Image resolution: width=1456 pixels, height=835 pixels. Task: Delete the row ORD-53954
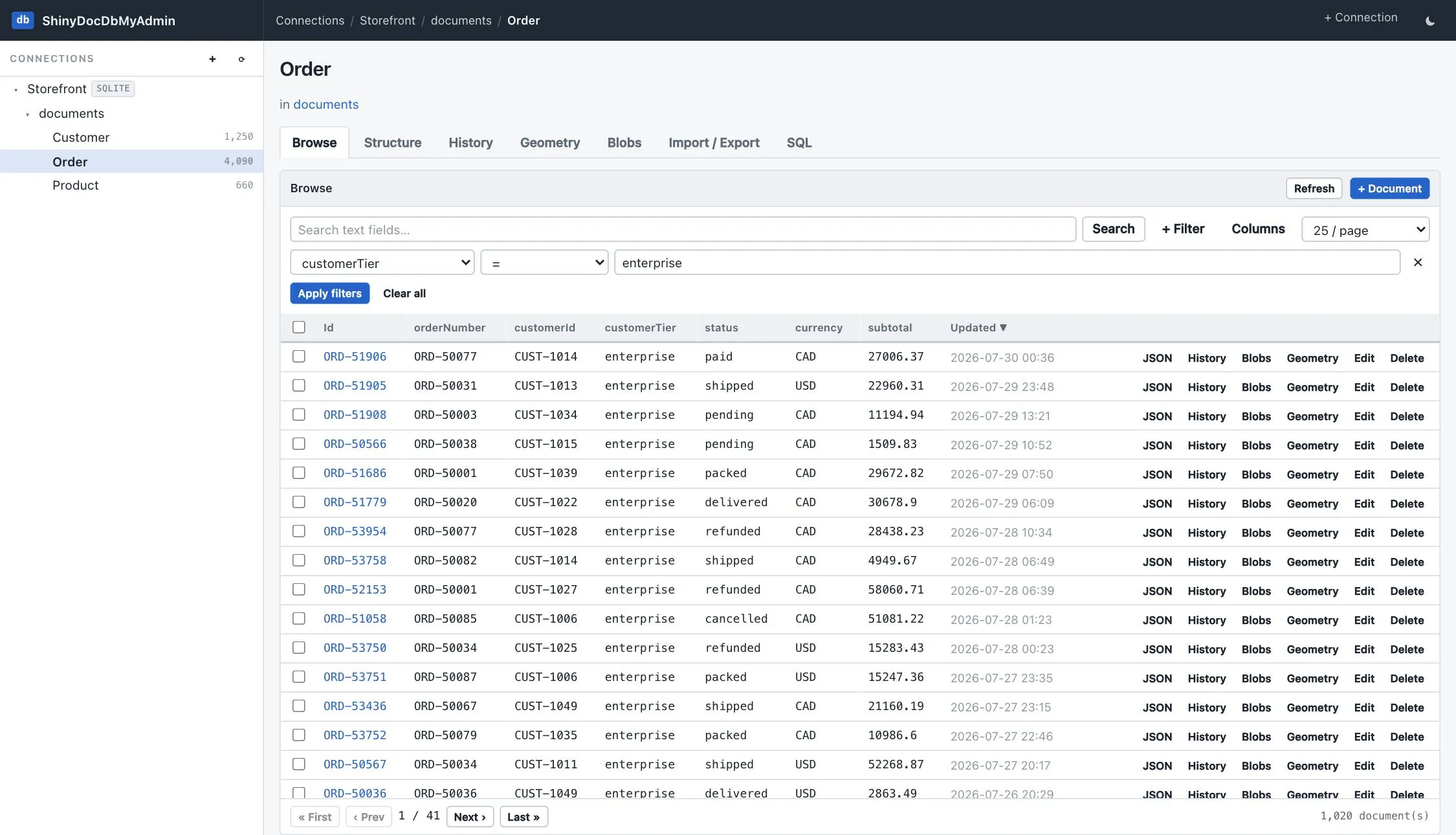[x=1407, y=533]
